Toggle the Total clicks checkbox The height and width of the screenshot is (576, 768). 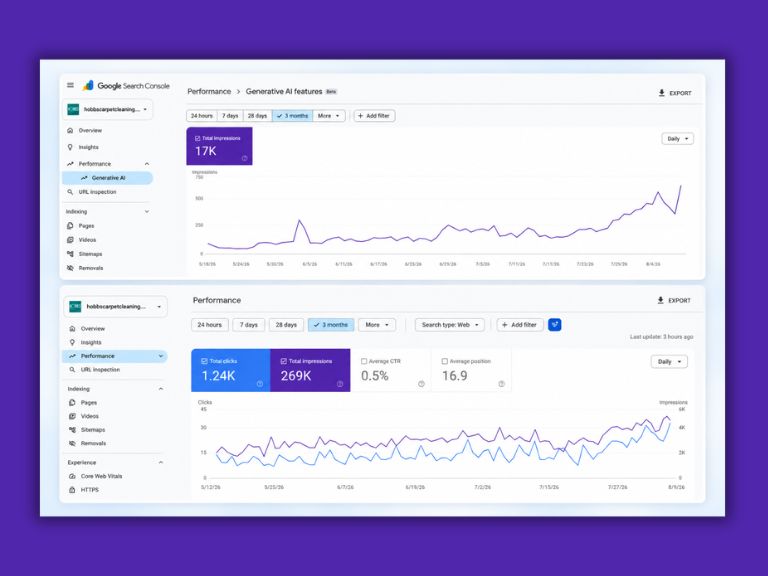(204, 361)
